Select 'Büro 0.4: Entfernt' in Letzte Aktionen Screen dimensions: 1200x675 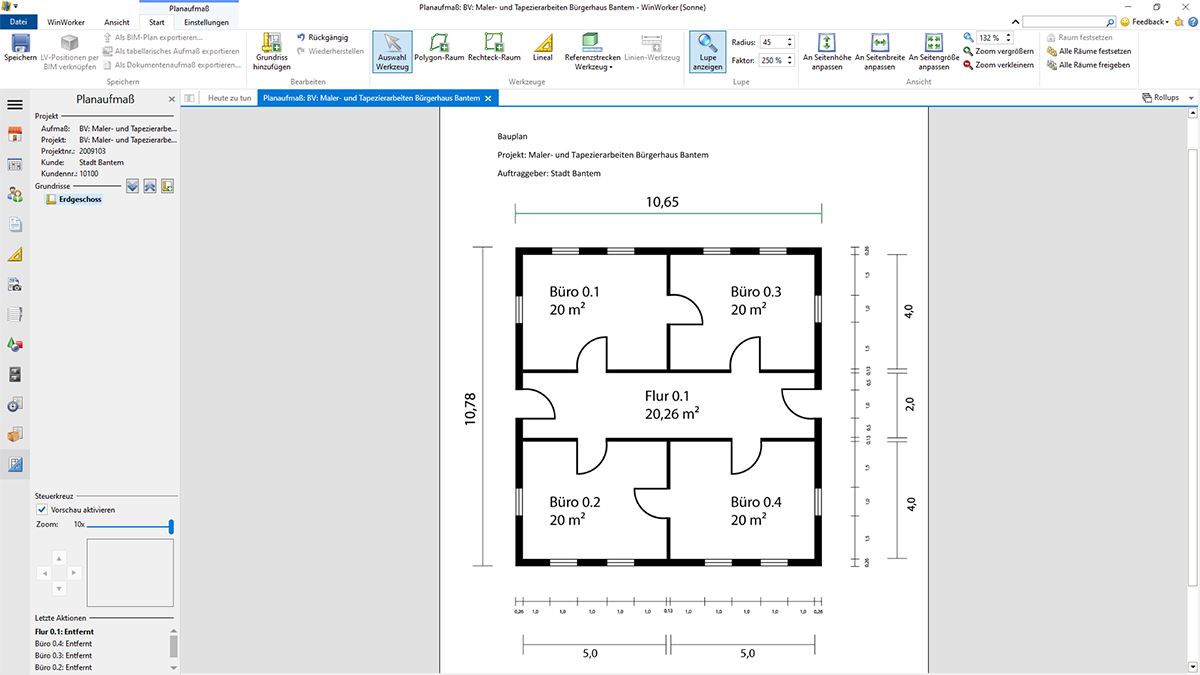(x=63, y=644)
